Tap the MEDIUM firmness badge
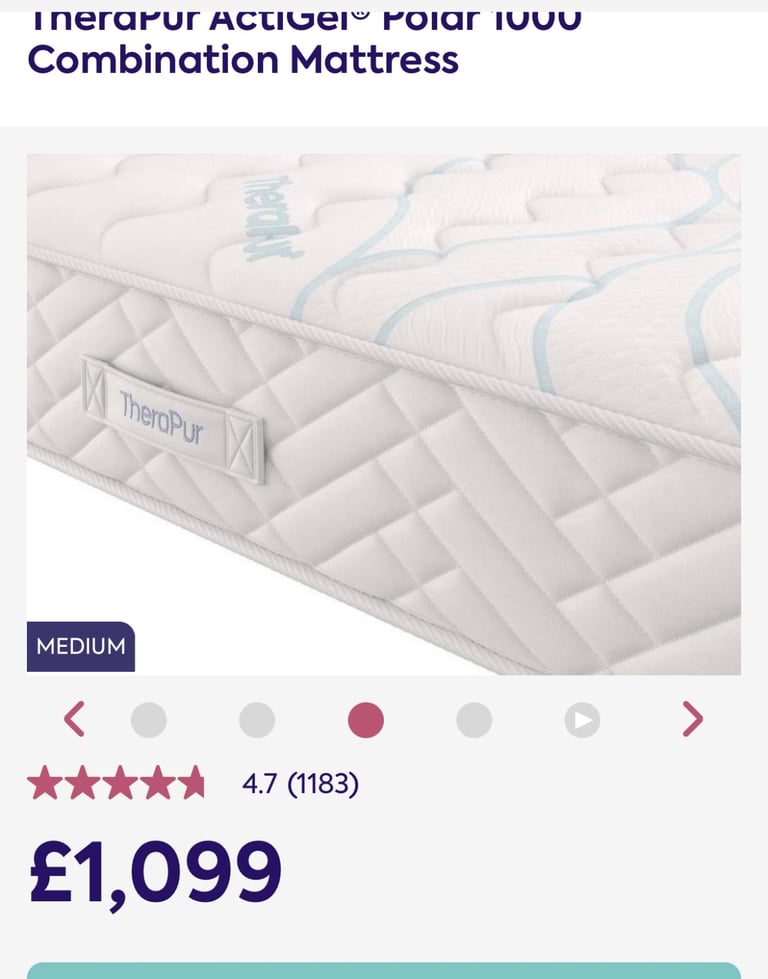Viewport: 768px width, 979px height. coord(81,646)
